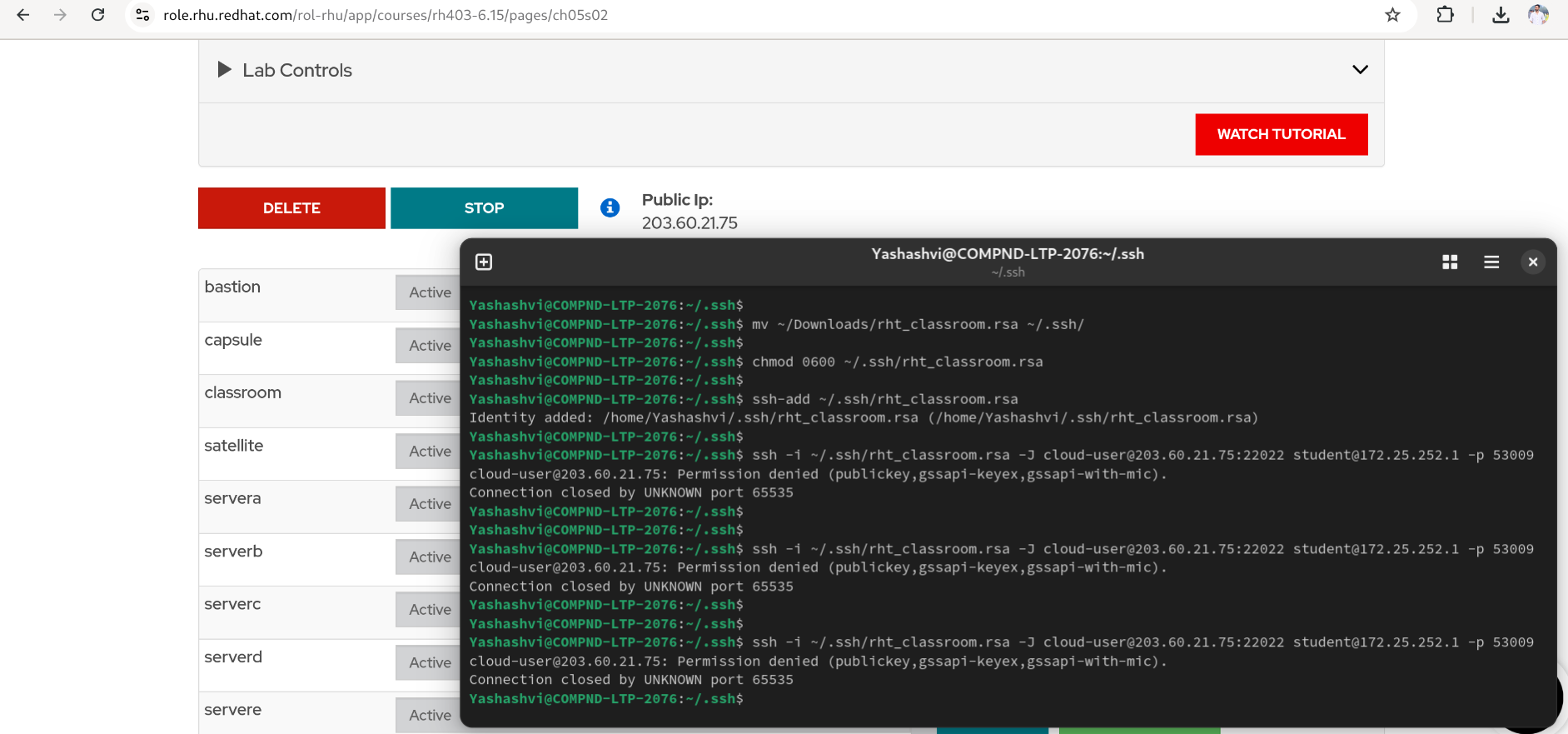
Task: Close the terminal window
Action: 1533,262
